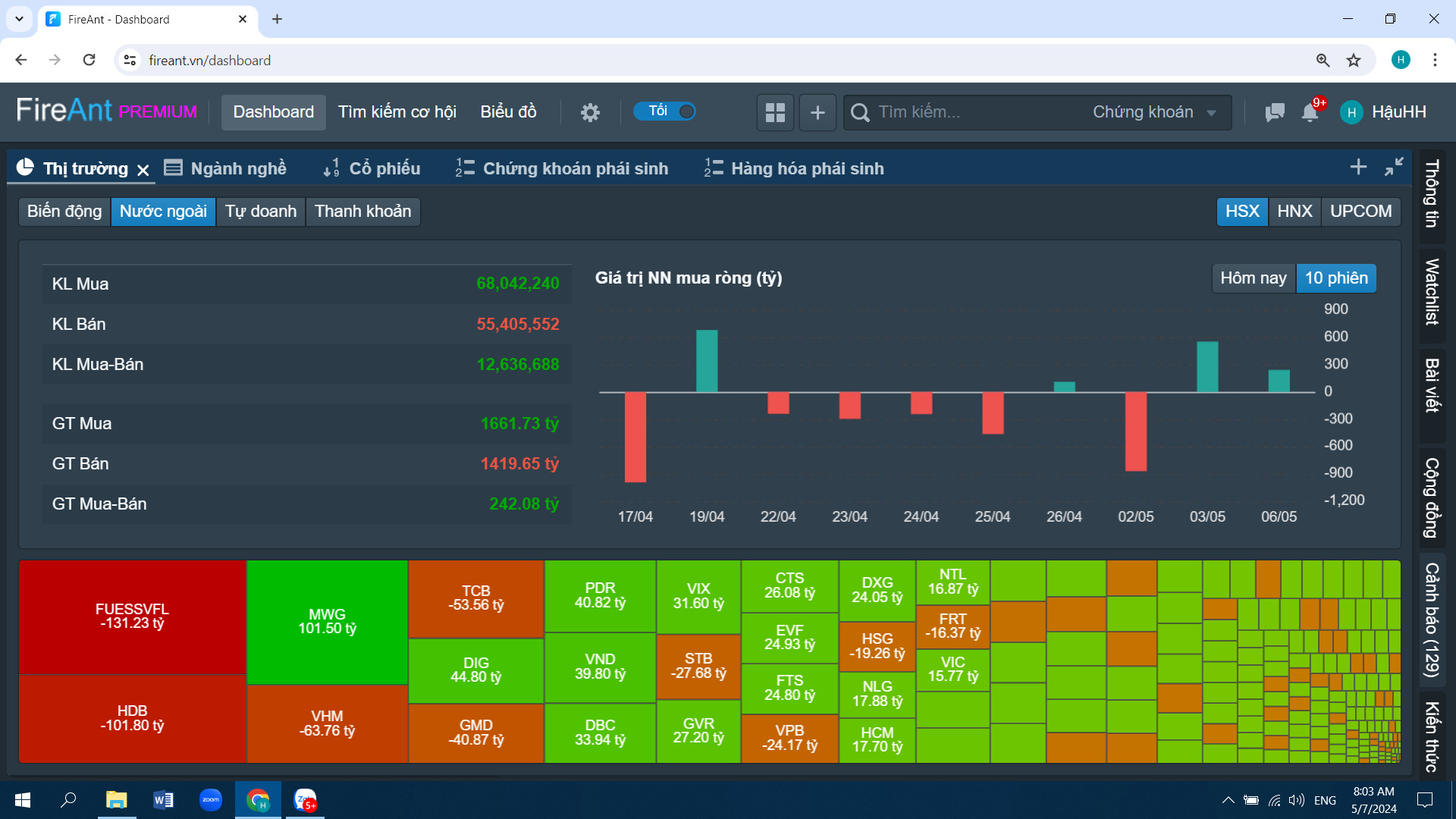The height and width of the screenshot is (819, 1456).
Task: Click the plus icon beside the grid icon
Action: coord(817,112)
